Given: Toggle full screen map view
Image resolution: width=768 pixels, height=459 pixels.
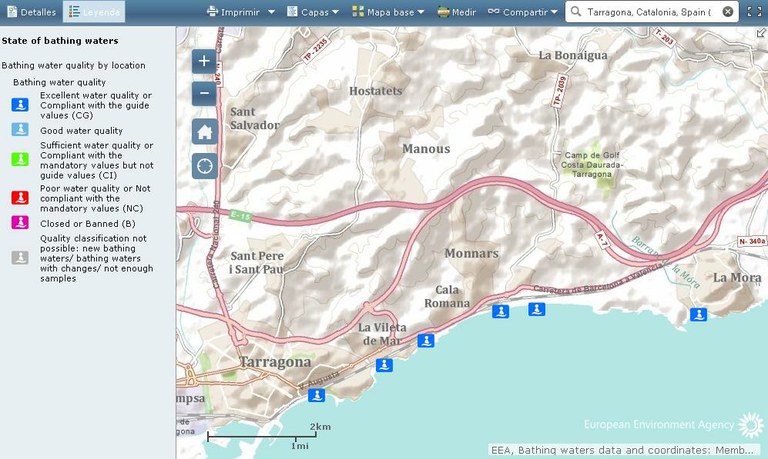Looking at the screenshot, I should (x=754, y=12).
